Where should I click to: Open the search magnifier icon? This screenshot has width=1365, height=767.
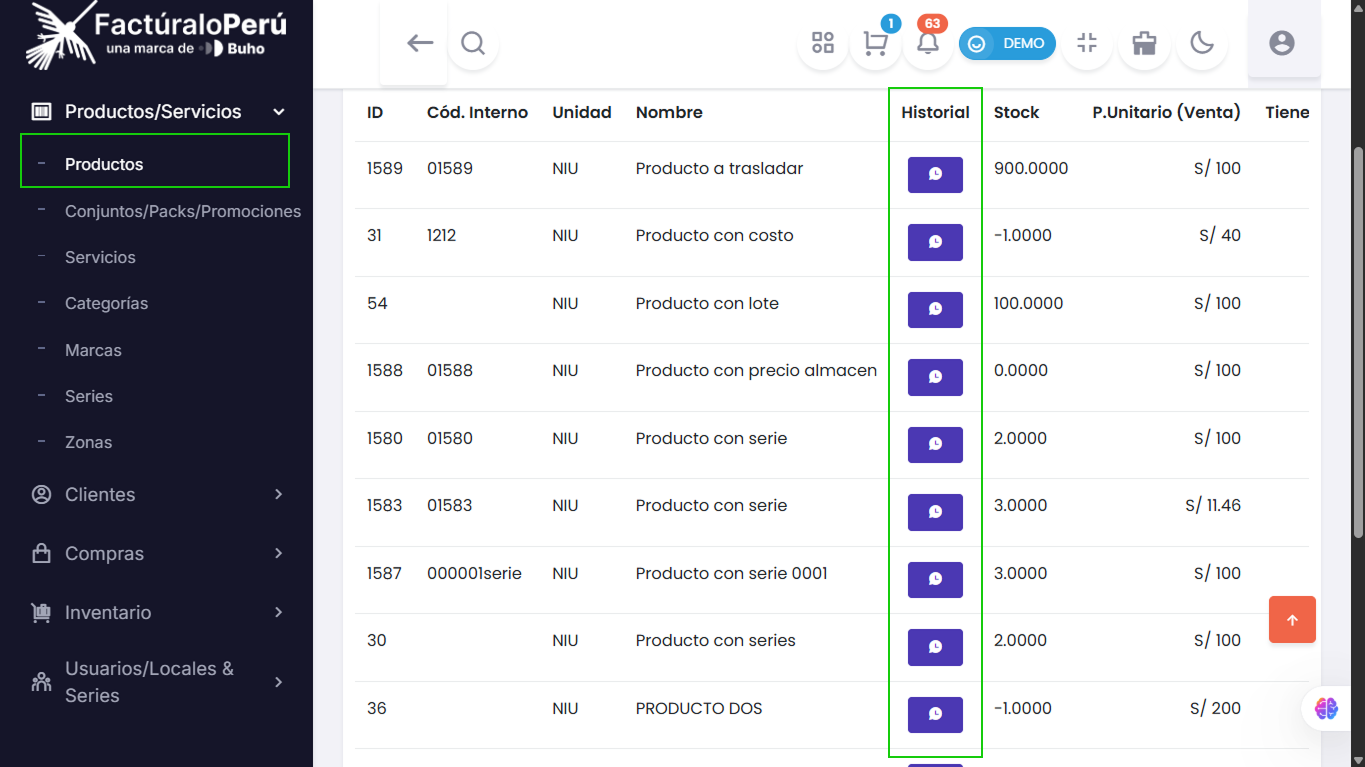(473, 43)
